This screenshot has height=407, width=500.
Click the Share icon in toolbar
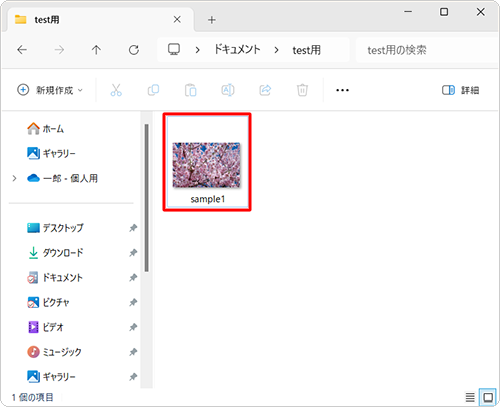pyautogui.click(x=265, y=90)
